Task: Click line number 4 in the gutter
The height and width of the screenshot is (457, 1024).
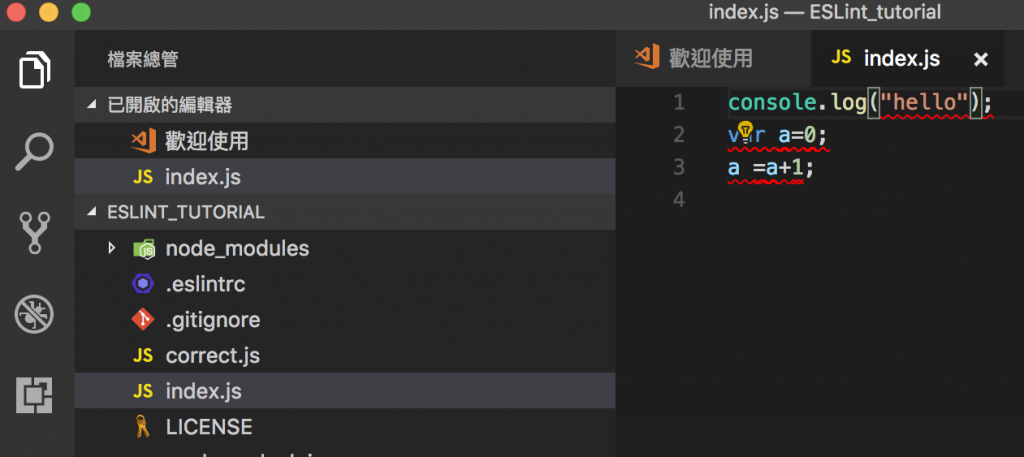Action: pyautogui.click(x=678, y=200)
